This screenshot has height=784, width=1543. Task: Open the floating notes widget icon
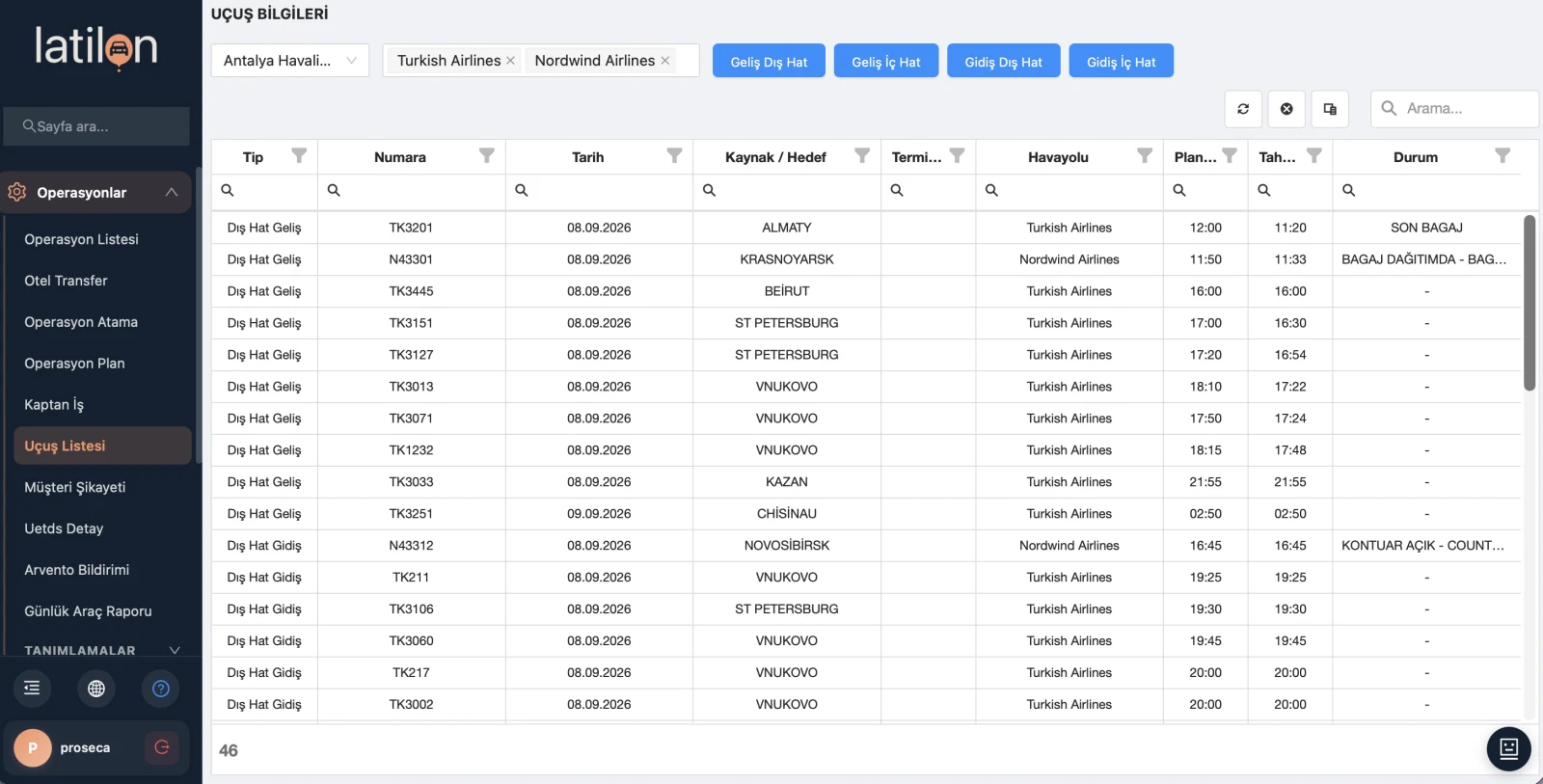[x=1509, y=749]
